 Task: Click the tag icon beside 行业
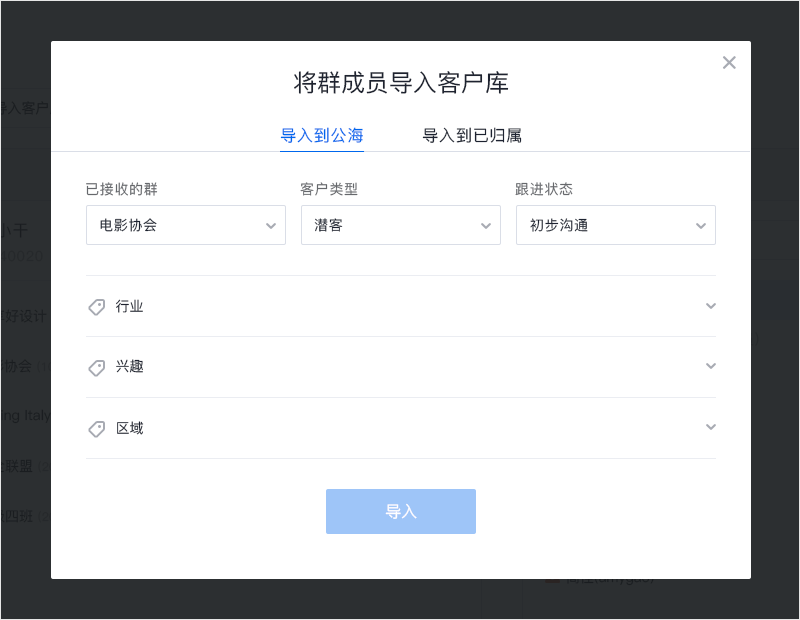pyautogui.click(x=96, y=307)
